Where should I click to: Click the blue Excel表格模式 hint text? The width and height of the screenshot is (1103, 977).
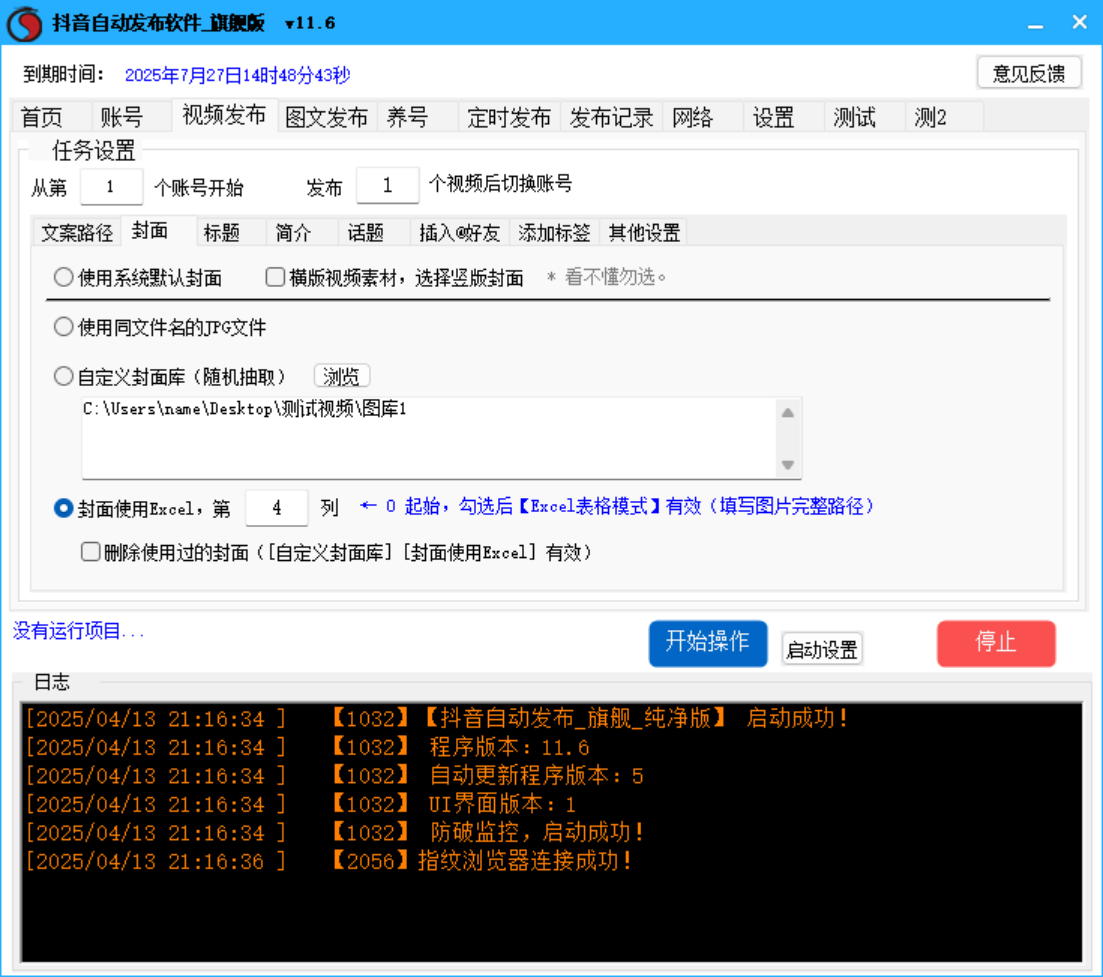[x=617, y=506]
